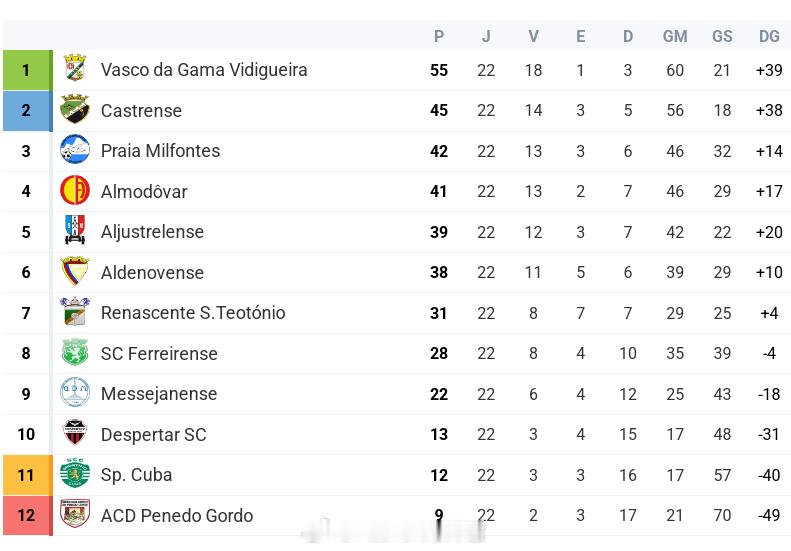Click the Aljustrelense club badge

(x=75, y=230)
